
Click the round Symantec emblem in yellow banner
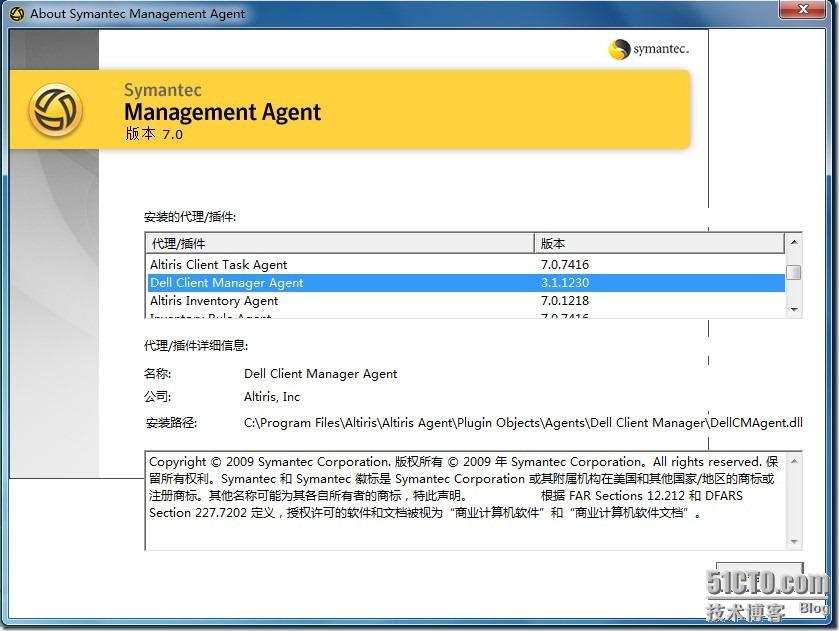click(x=56, y=110)
